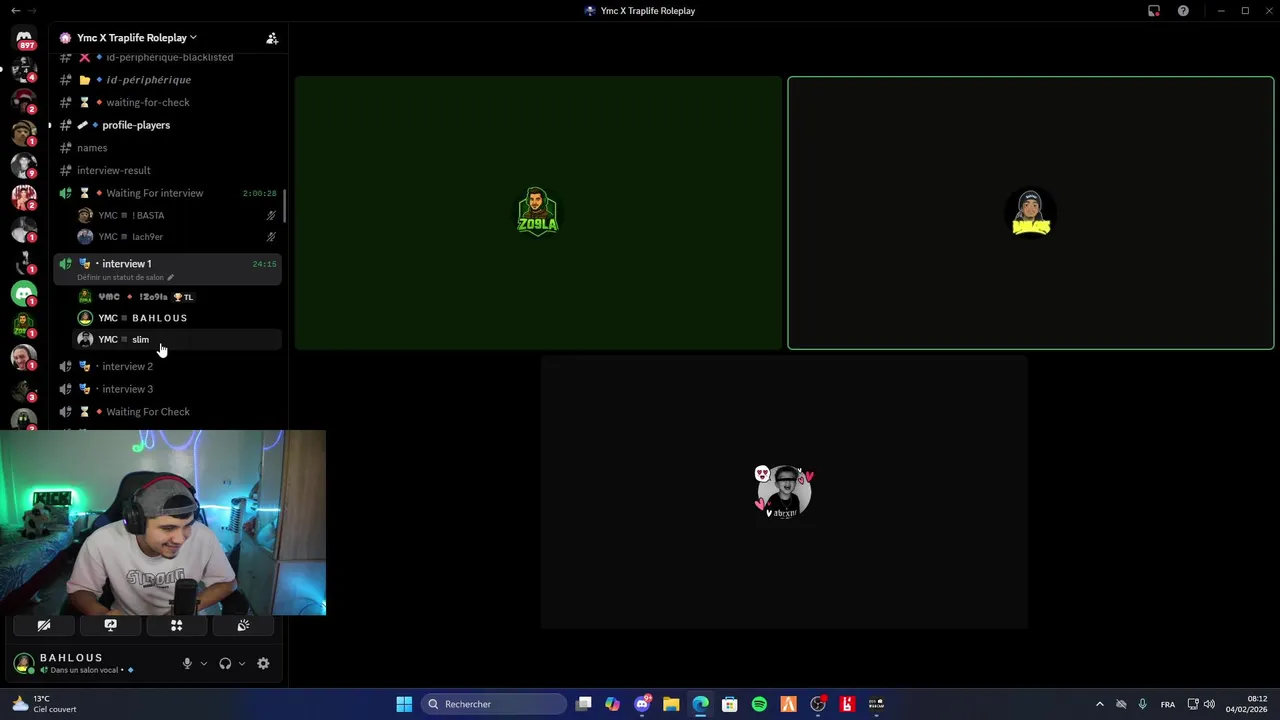Open Discord help question mark icon
Image resolution: width=1280 pixels, height=720 pixels.
(1183, 11)
